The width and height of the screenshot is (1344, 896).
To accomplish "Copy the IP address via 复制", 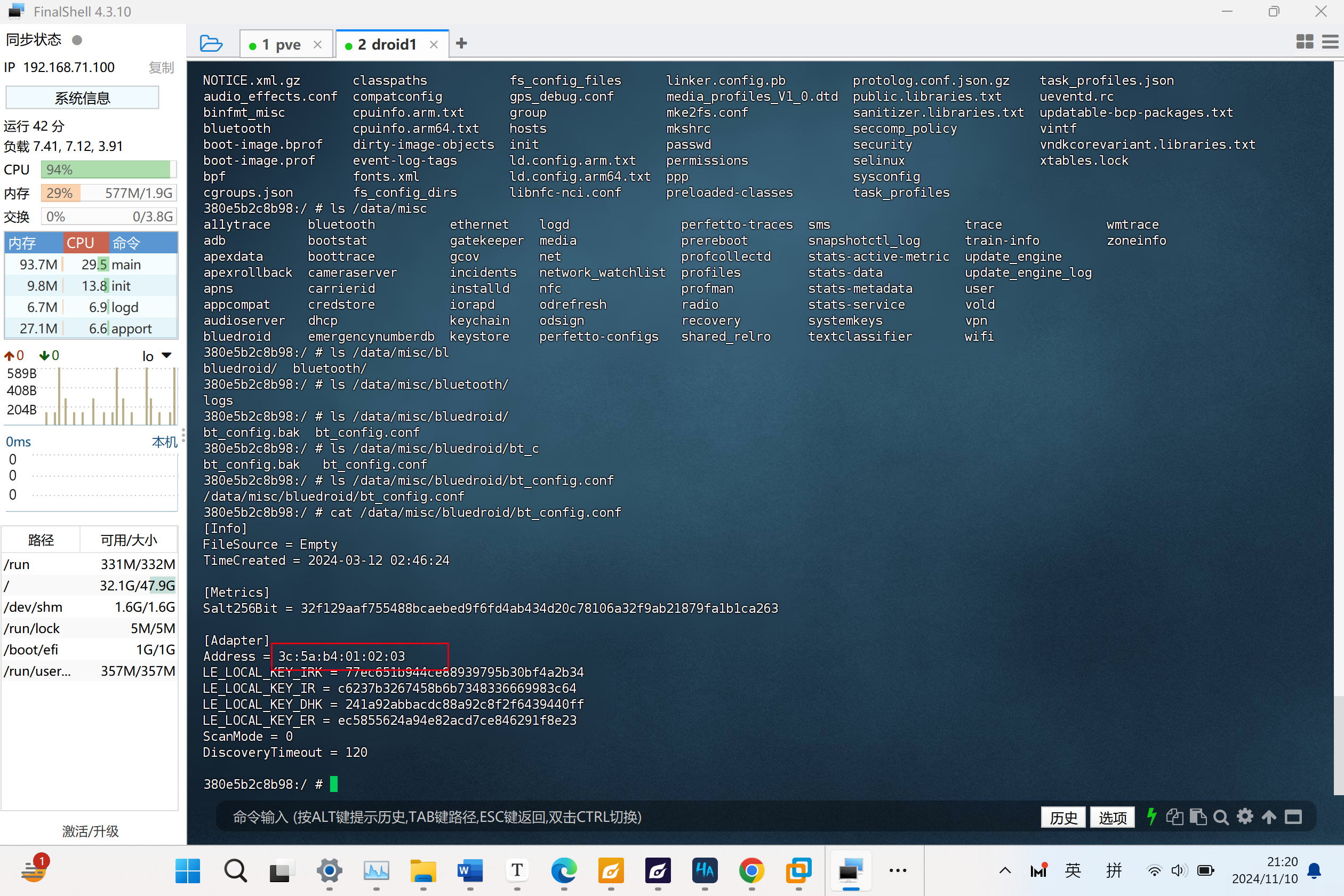I will (x=161, y=67).
